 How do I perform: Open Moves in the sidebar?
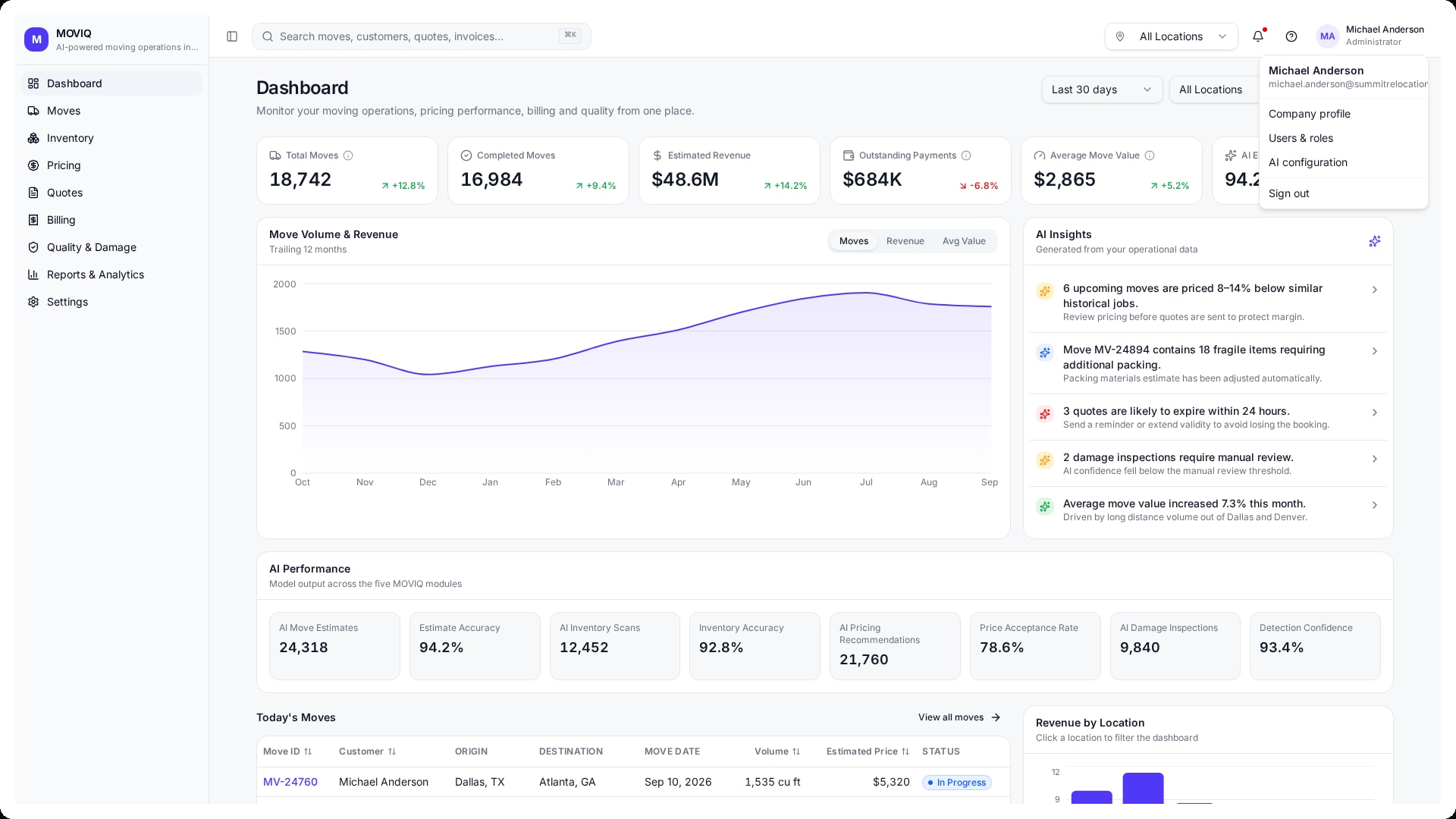tap(111, 111)
